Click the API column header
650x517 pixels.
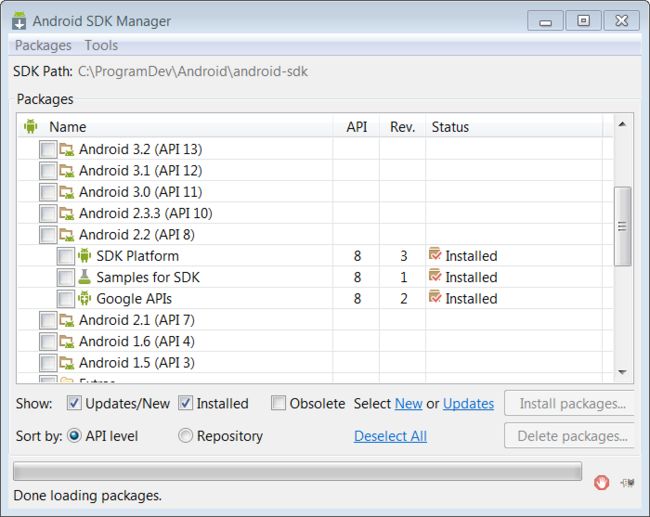[x=357, y=126]
